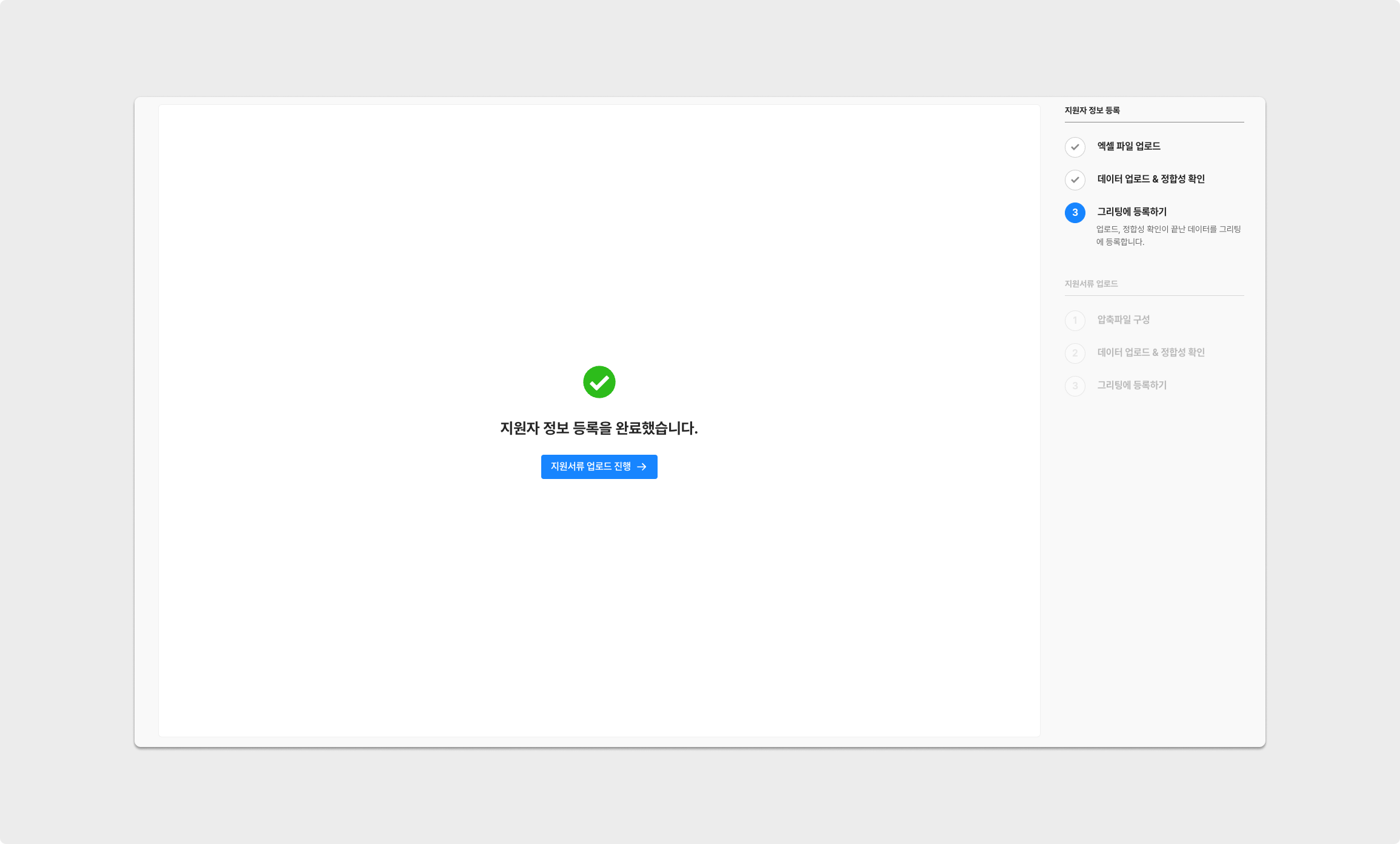The width and height of the screenshot is (1400, 844).
Task: Click the gray number 1 circle for 압축파일 구성
Action: tap(1075, 320)
